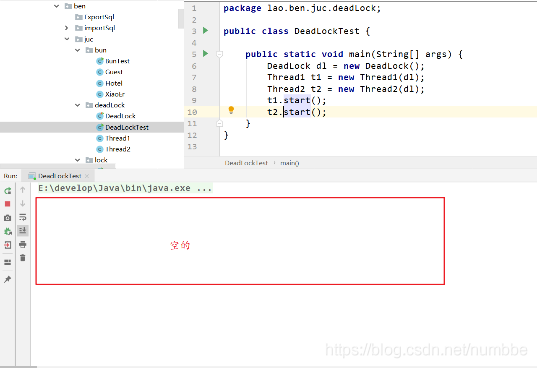537x368 pixels.
Task: Click the juc folder icon
Action: [x=79, y=39]
